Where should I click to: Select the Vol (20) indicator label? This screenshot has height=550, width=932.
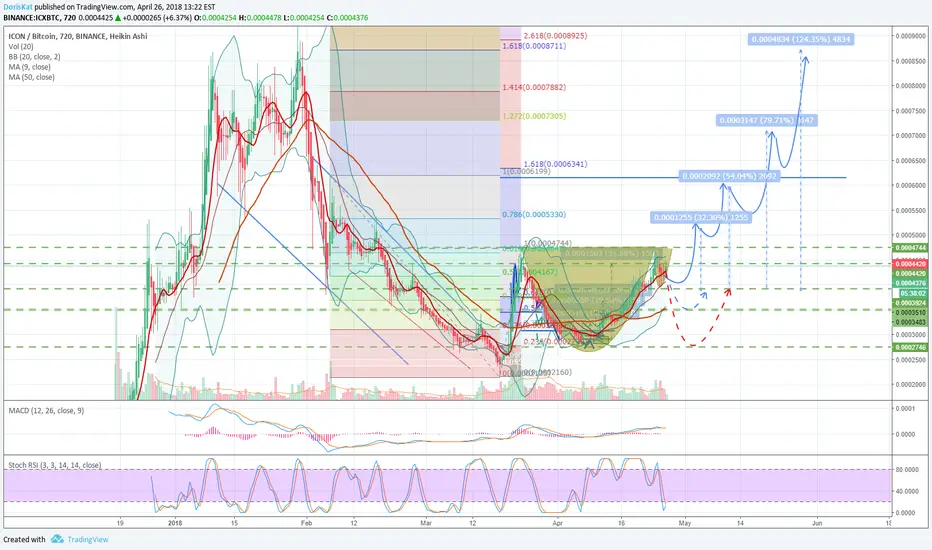[x=21, y=46]
